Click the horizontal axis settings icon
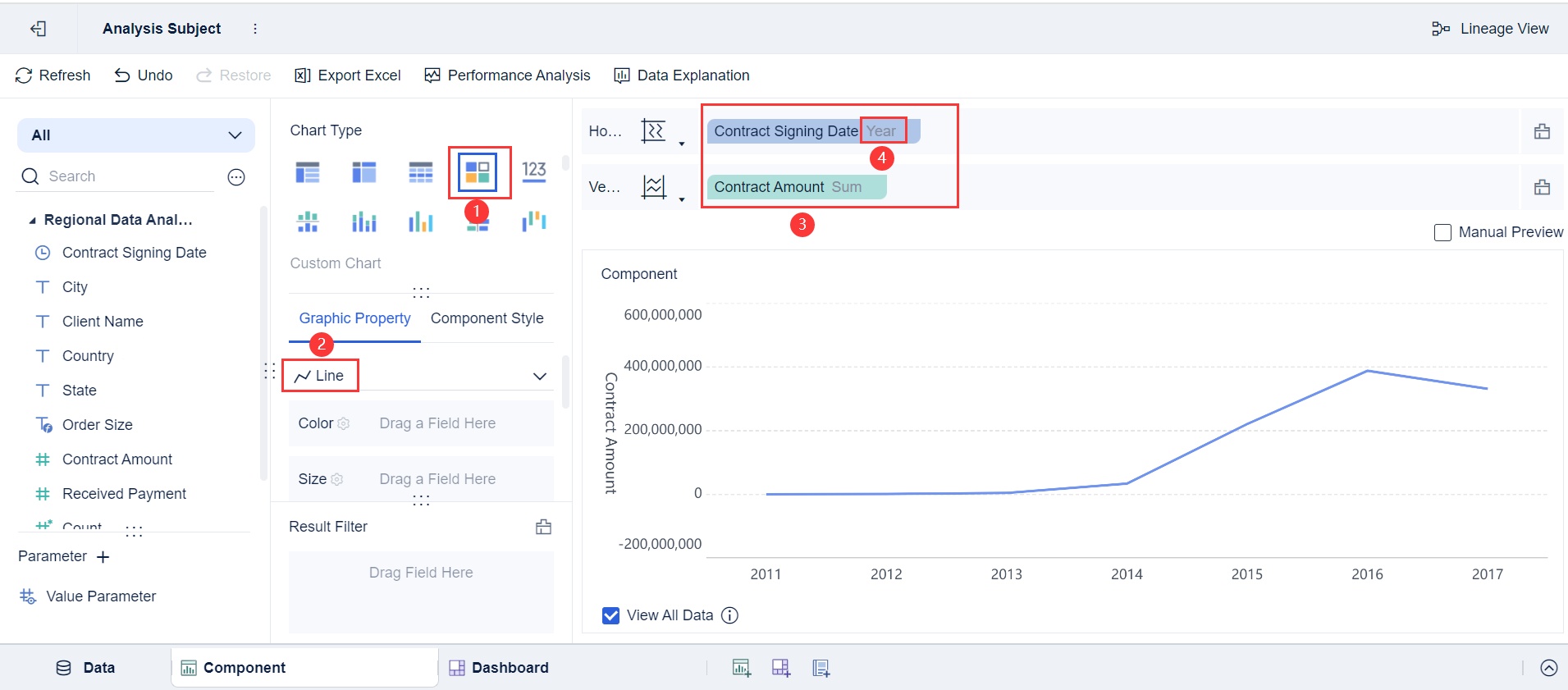 [x=654, y=131]
